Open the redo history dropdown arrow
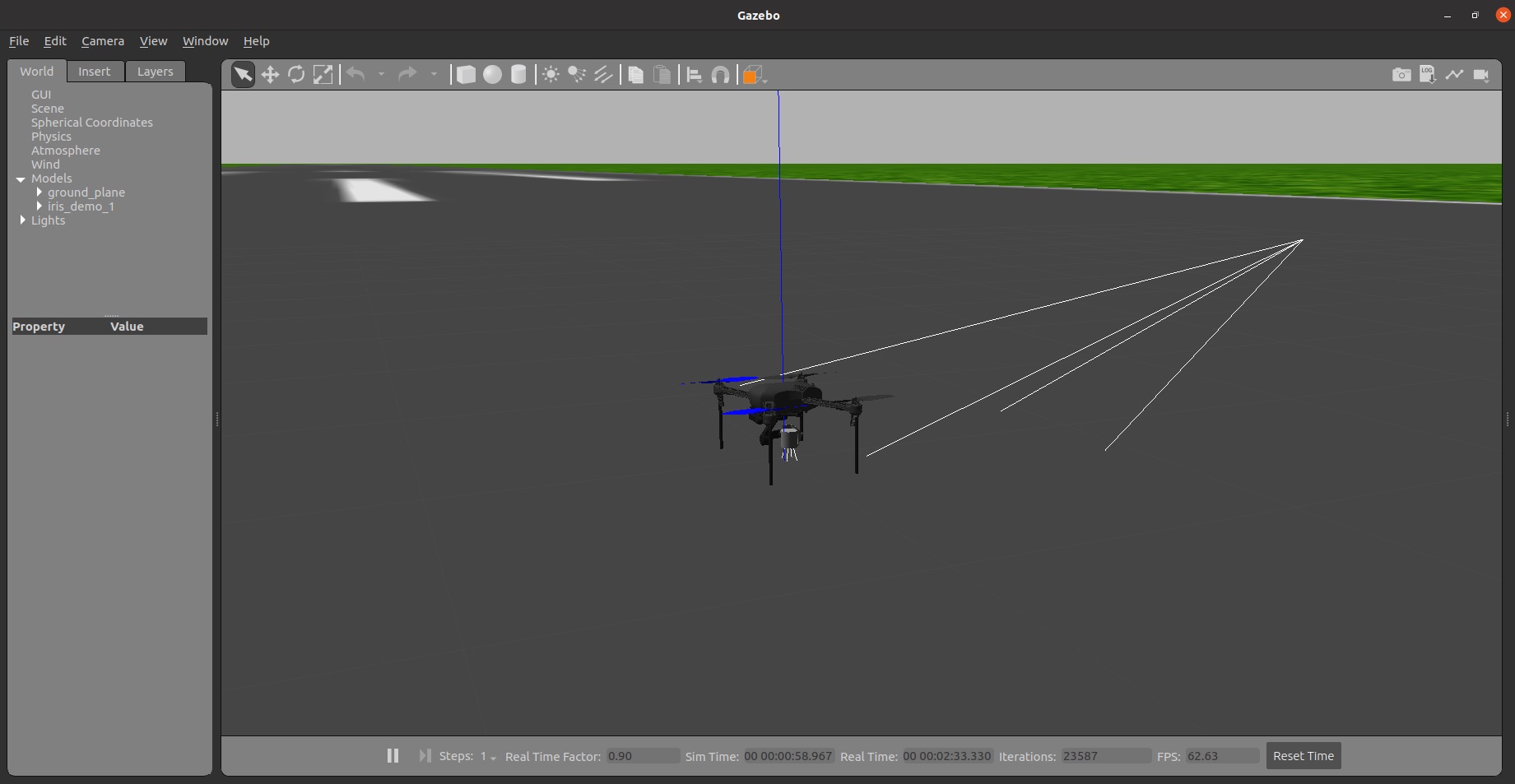This screenshot has width=1515, height=784. point(434,75)
